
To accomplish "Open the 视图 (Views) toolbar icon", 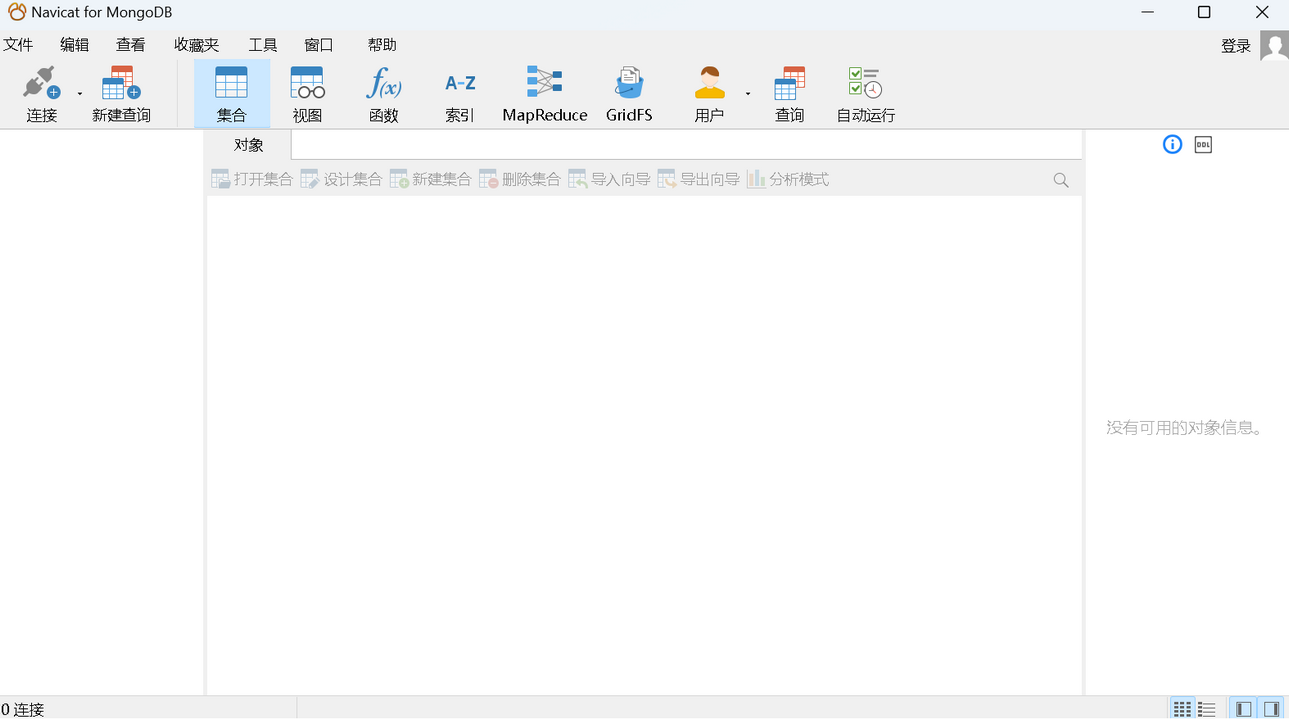I will 306,92.
